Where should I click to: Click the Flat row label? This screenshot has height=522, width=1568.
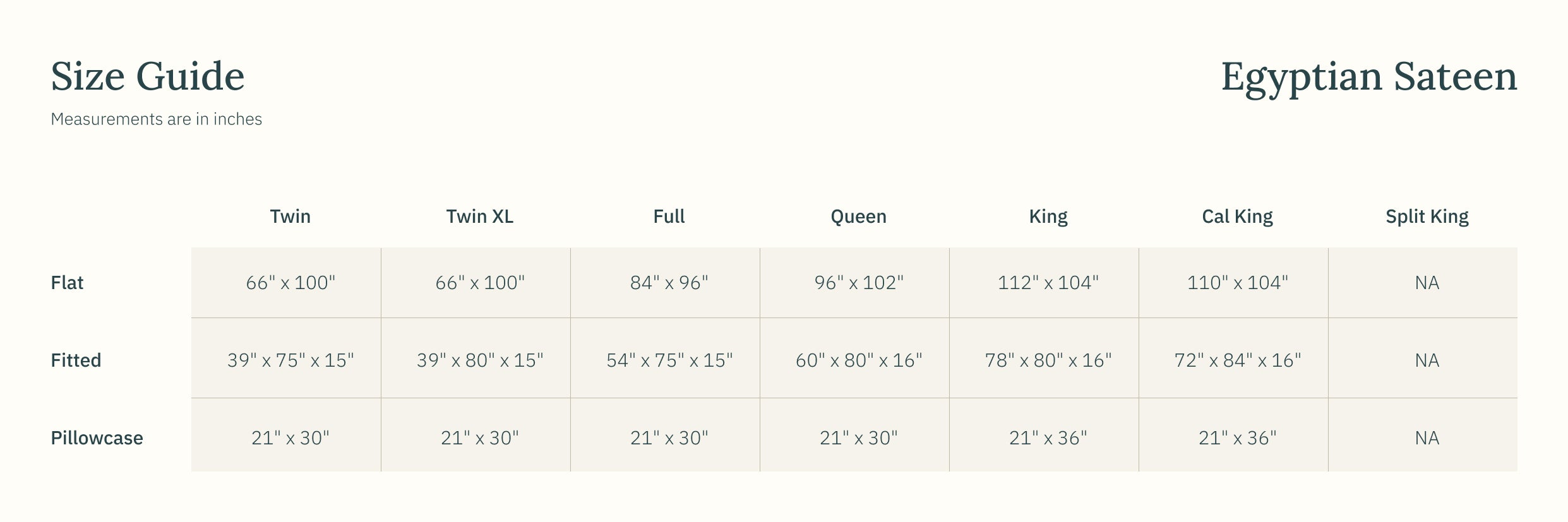67,283
